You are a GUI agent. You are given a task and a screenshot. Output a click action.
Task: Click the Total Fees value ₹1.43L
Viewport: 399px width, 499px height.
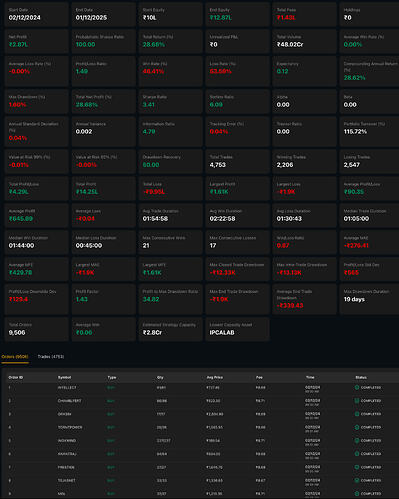coord(286,18)
